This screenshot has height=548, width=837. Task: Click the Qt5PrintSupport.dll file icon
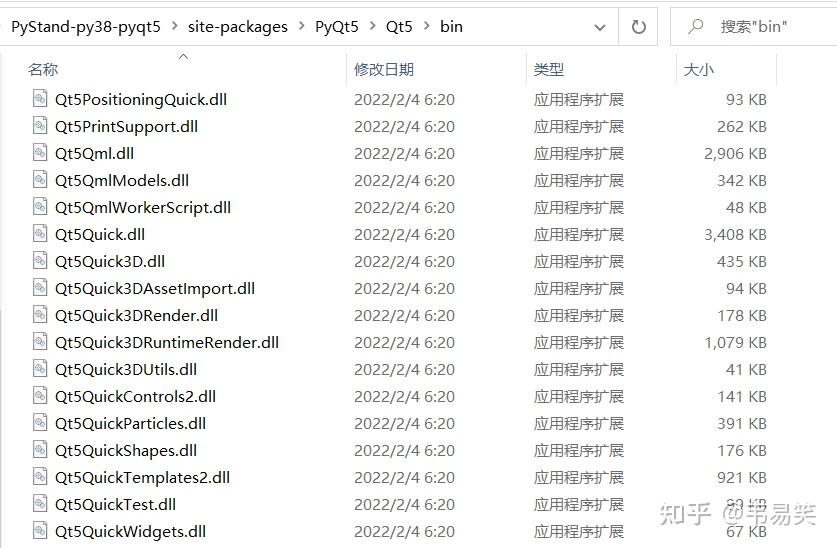(40, 126)
